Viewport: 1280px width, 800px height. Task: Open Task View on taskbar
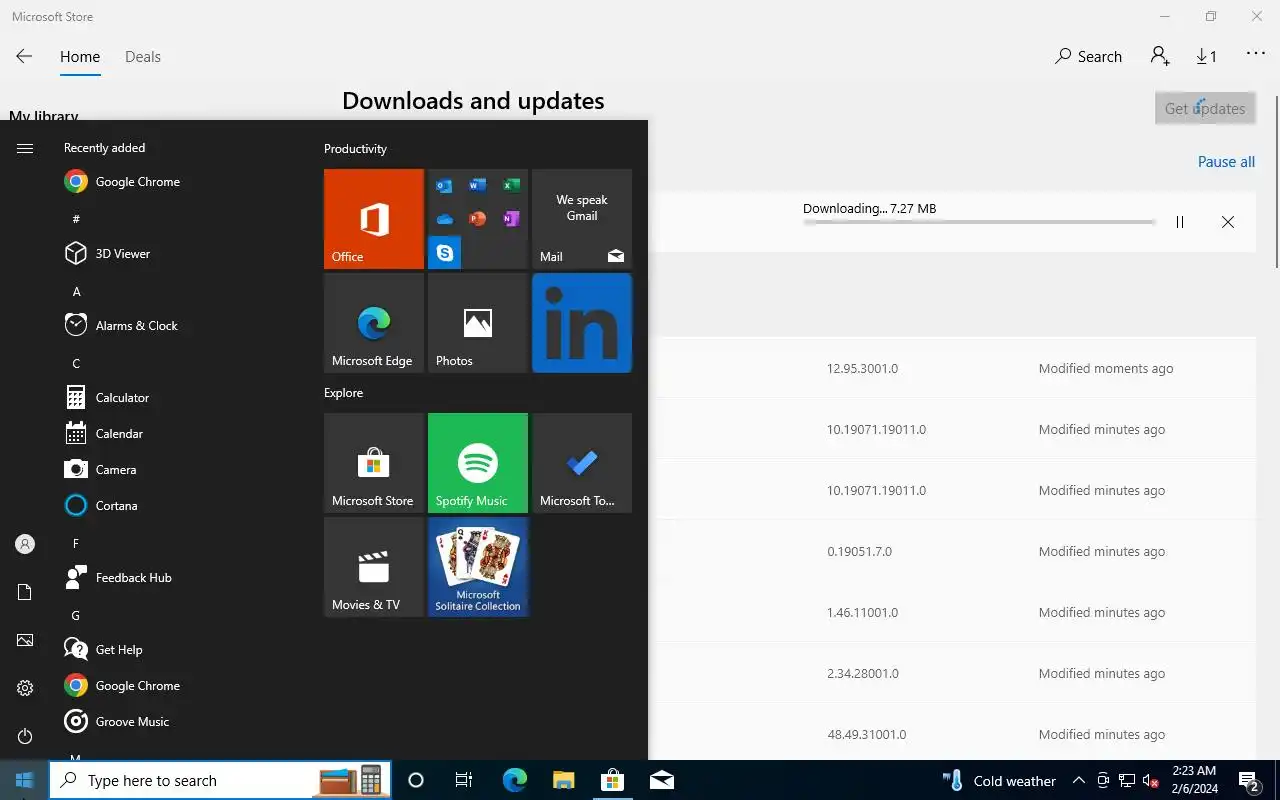point(464,780)
